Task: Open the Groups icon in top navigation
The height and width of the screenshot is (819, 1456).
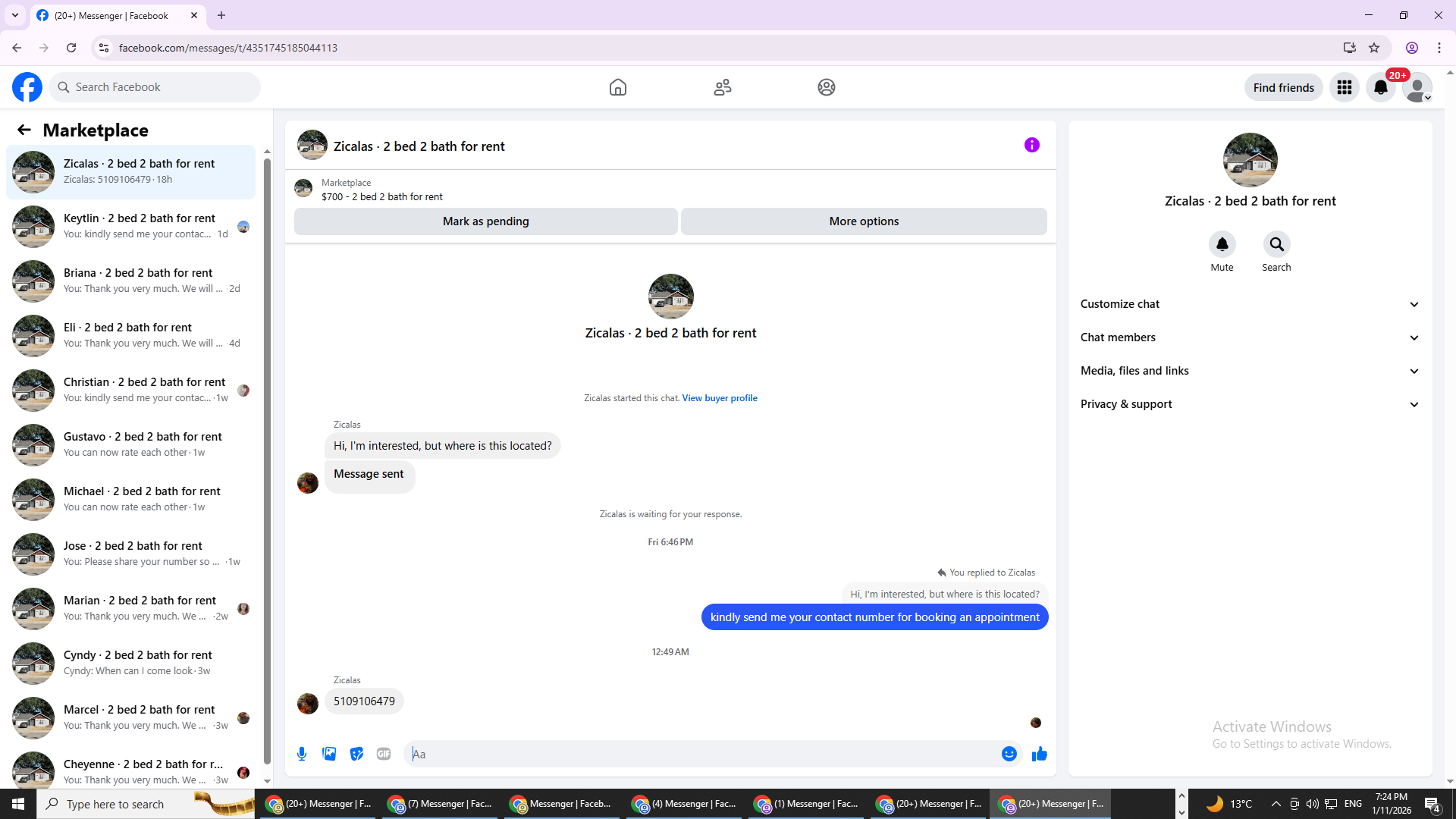Action: (827, 87)
